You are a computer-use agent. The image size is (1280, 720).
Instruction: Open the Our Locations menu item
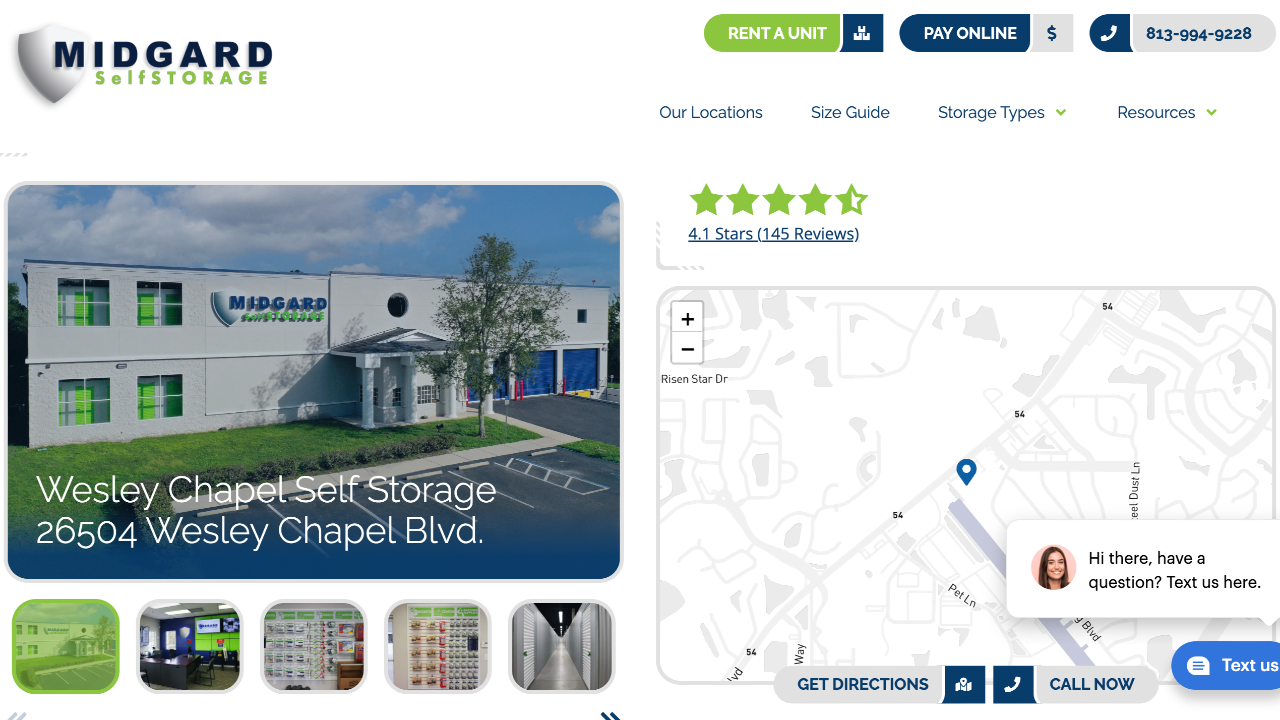click(711, 112)
